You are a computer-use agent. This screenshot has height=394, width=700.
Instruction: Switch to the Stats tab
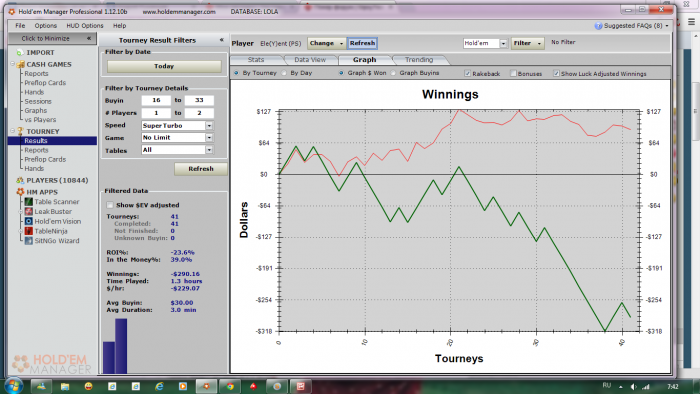click(x=256, y=60)
